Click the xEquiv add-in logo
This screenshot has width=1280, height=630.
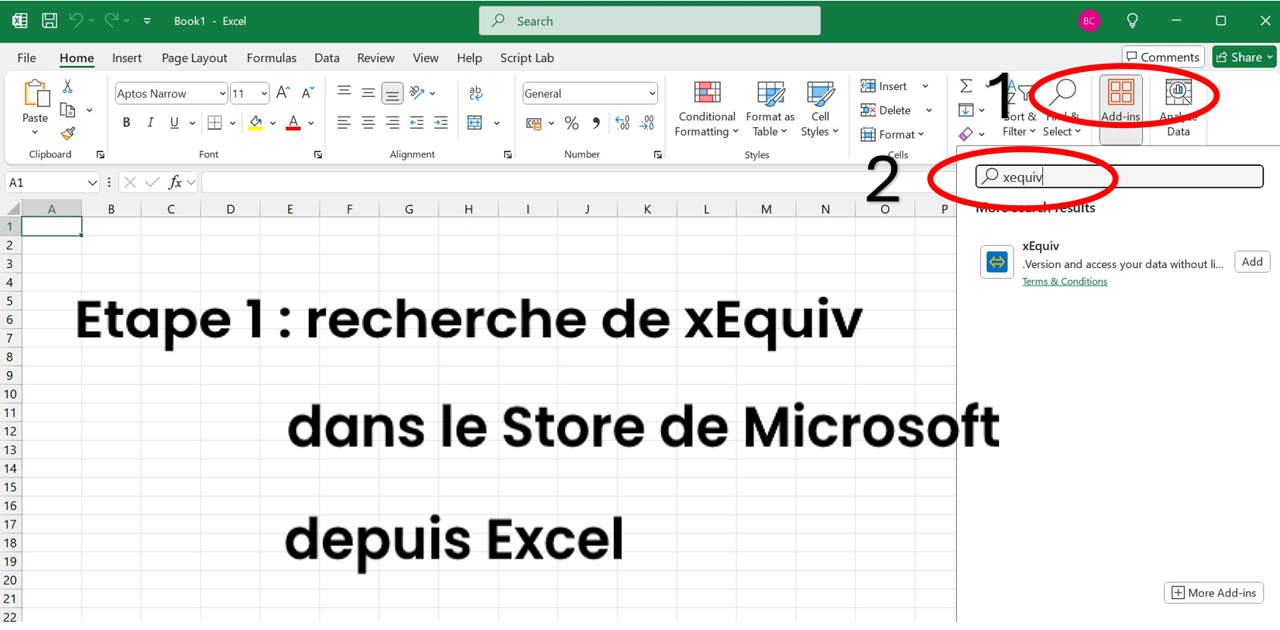coord(997,262)
